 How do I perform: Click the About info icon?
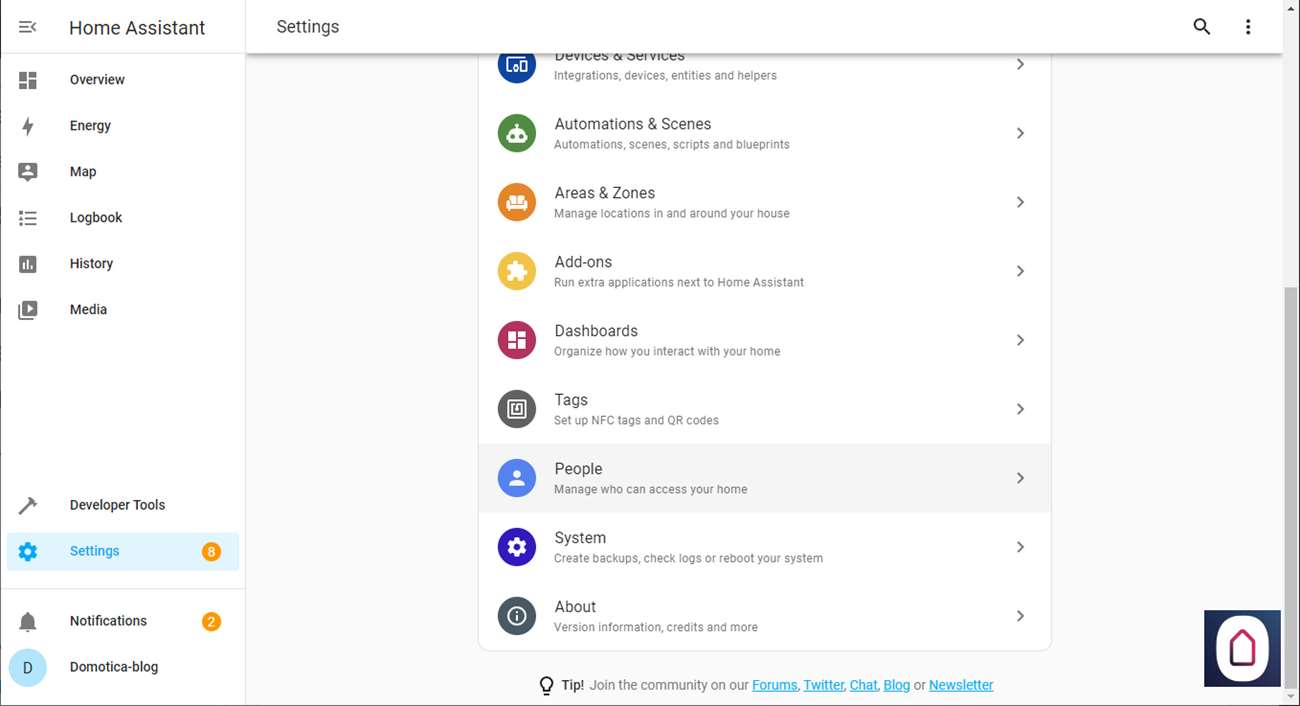click(x=517, y=616)
